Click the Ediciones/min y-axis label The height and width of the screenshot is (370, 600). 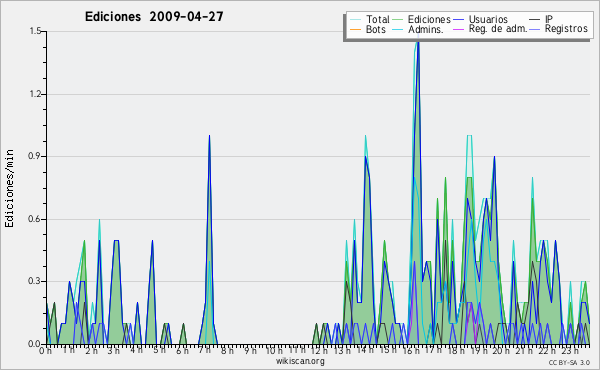(x=9, y=188)
